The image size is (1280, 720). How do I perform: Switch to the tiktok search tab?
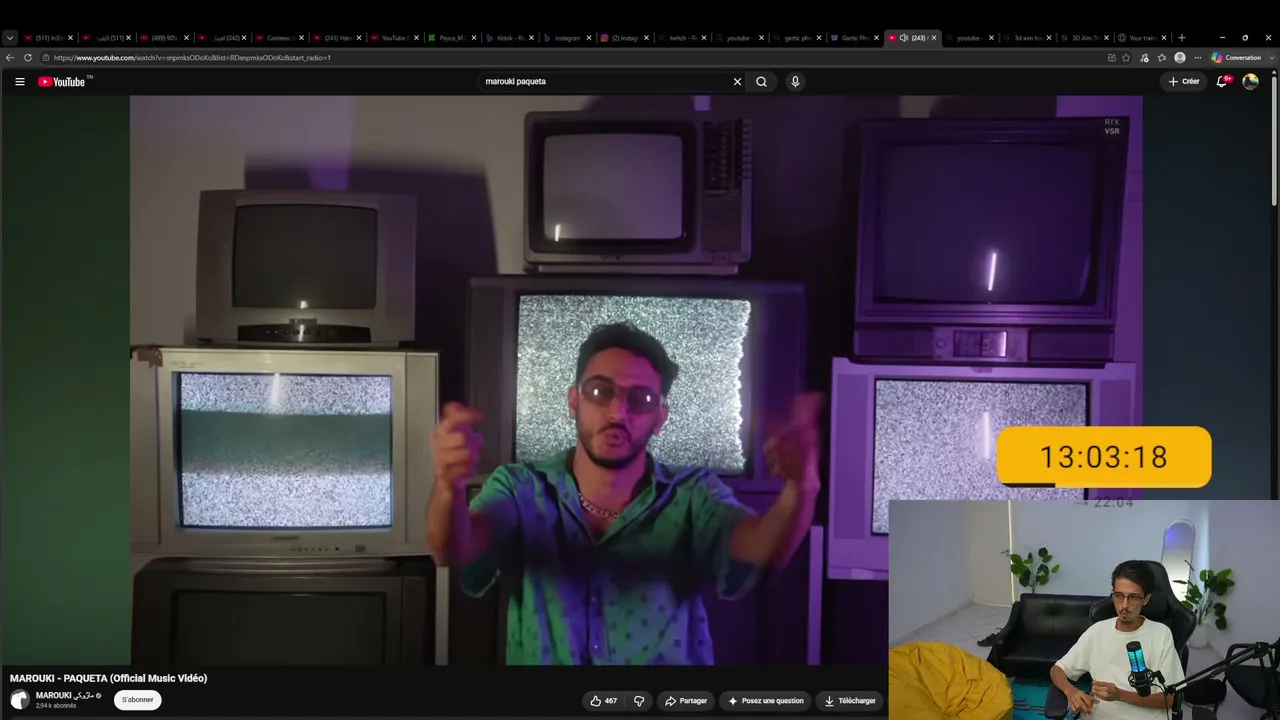pyautogui.click(x=511, y=38)
